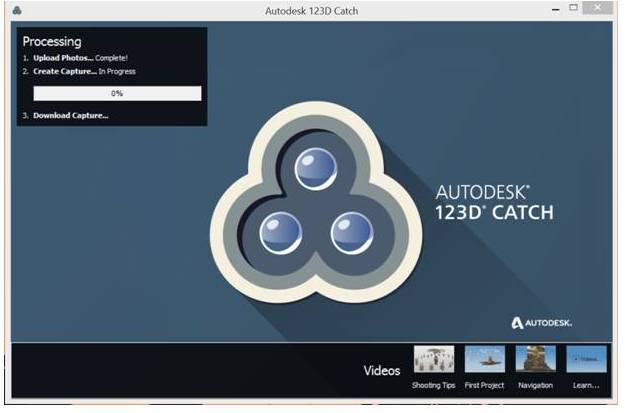Click the Autodesk 123D Catch title text
This screenshot has width=625, height=413.
(312, 10)
